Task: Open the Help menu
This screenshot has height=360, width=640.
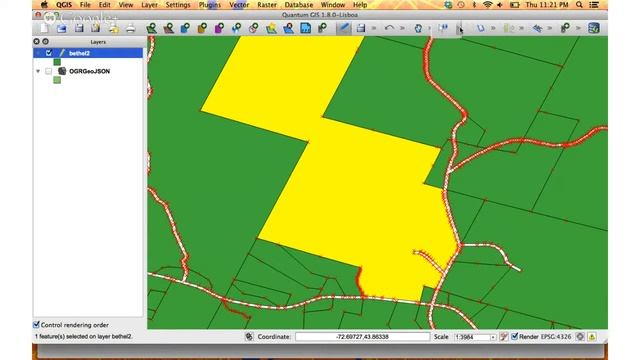Action: click(x=360, y=5)
